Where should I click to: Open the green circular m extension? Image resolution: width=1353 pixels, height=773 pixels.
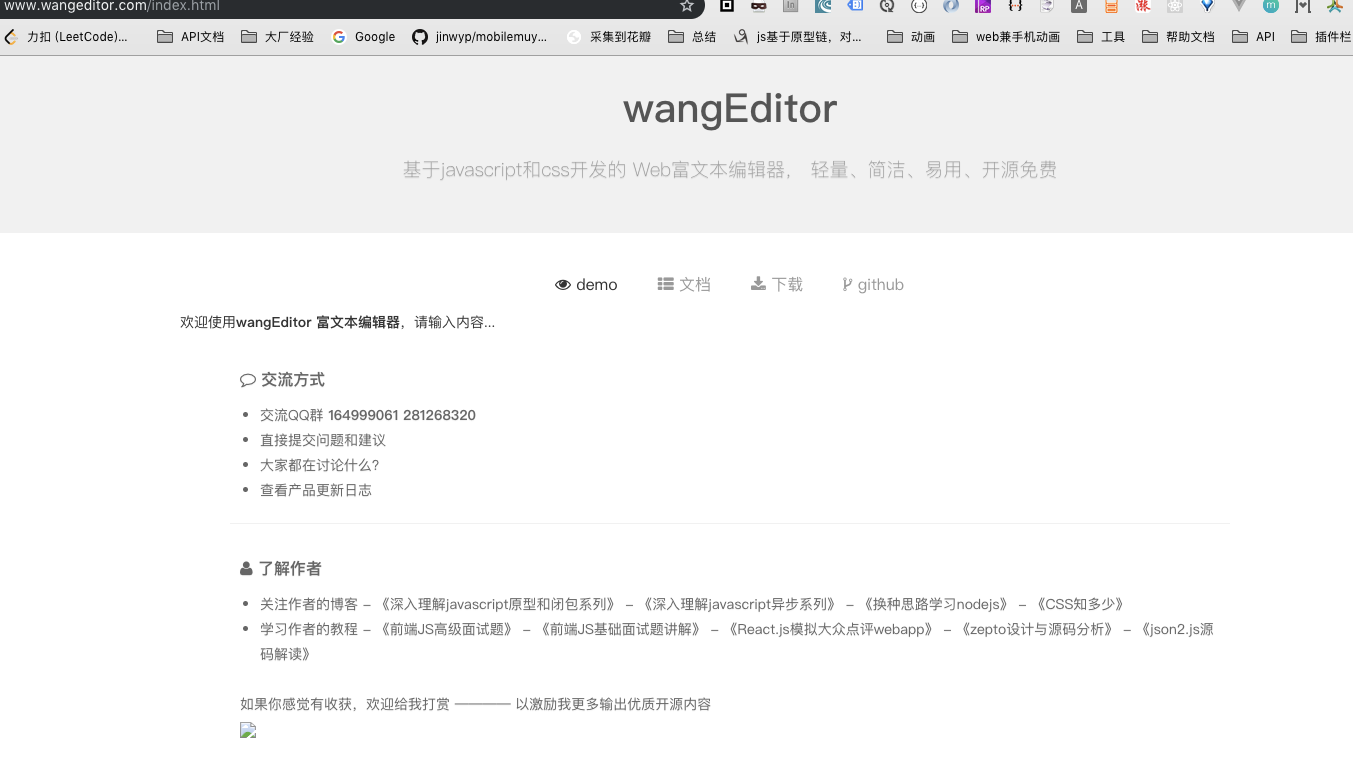point(1271,6)
